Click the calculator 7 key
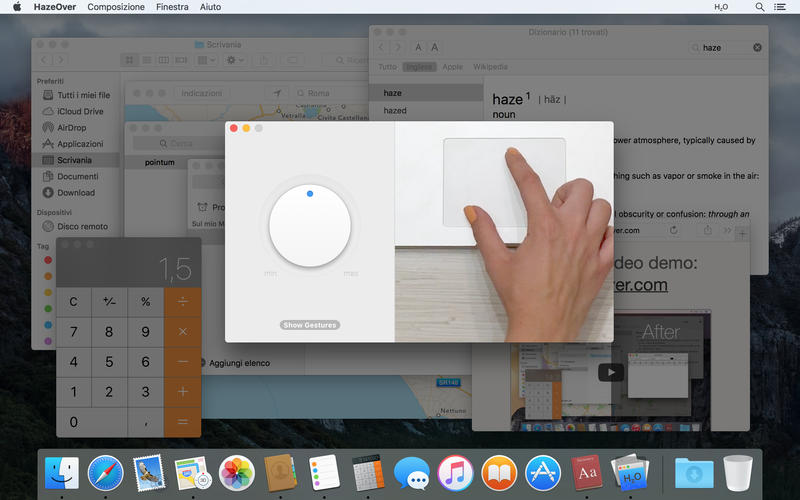 pyautogui.click(x=73, y=332)
